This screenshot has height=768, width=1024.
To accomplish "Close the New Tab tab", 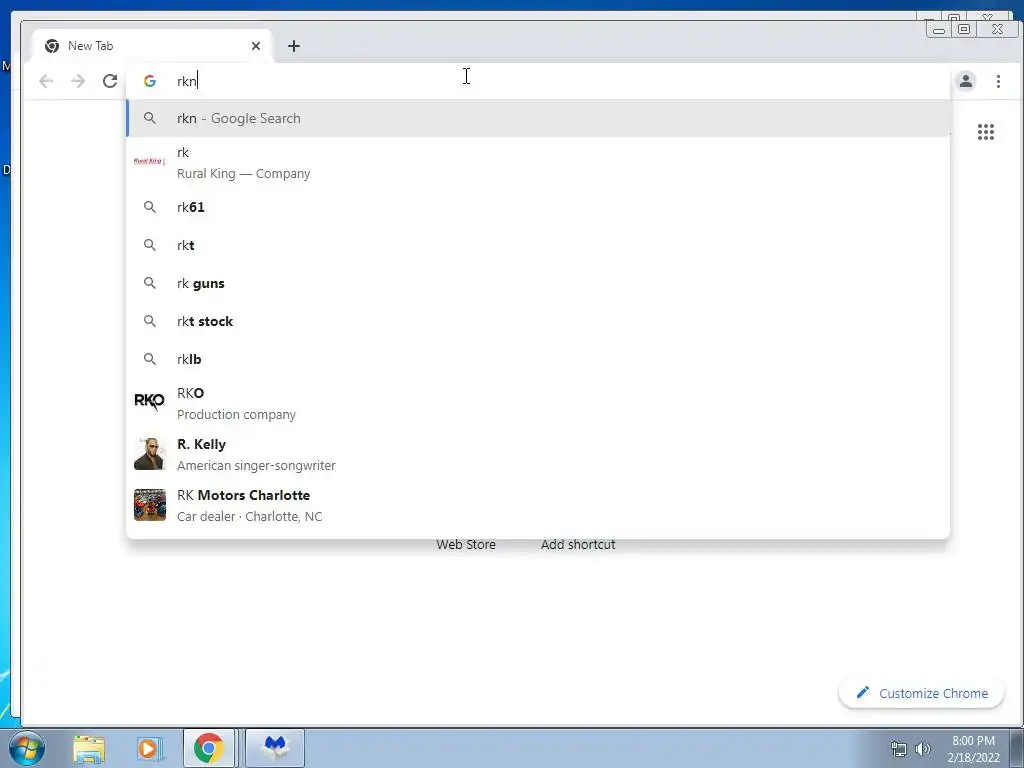I will coord(256,46).
